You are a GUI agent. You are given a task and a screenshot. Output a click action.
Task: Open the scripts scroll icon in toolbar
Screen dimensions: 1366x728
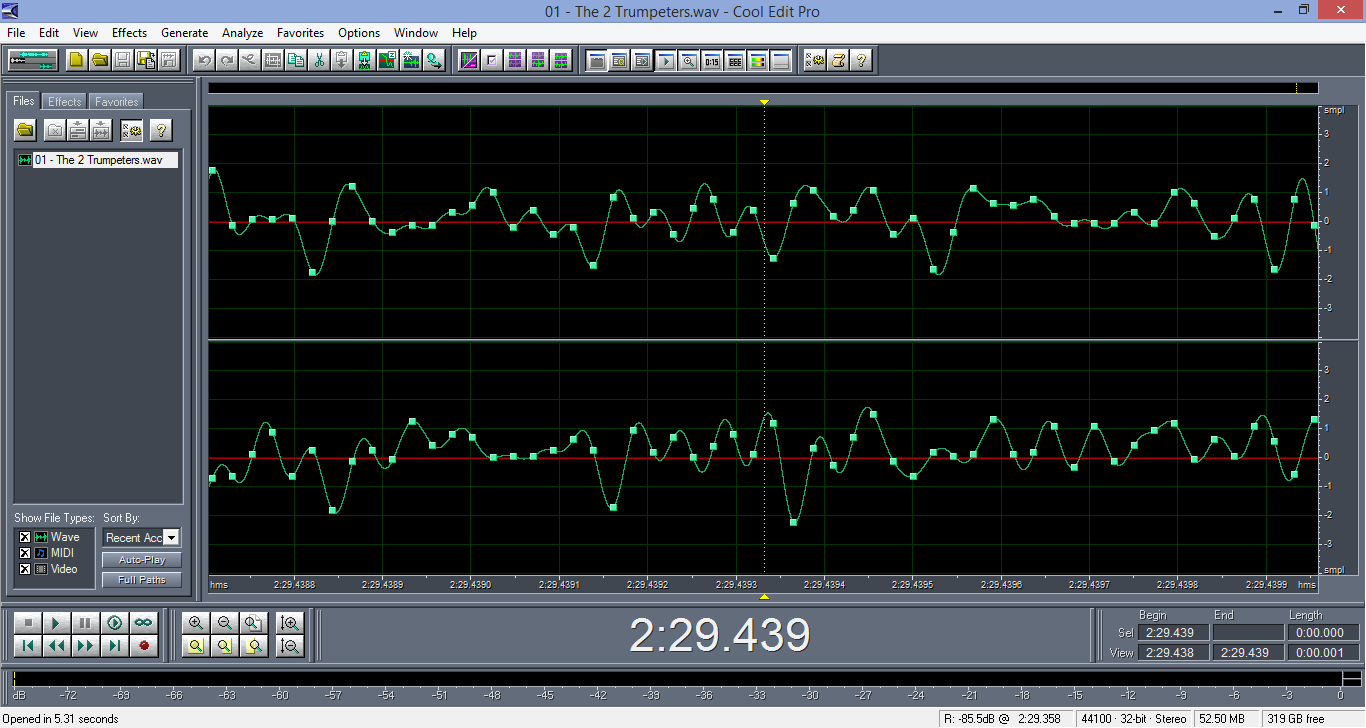838,60
